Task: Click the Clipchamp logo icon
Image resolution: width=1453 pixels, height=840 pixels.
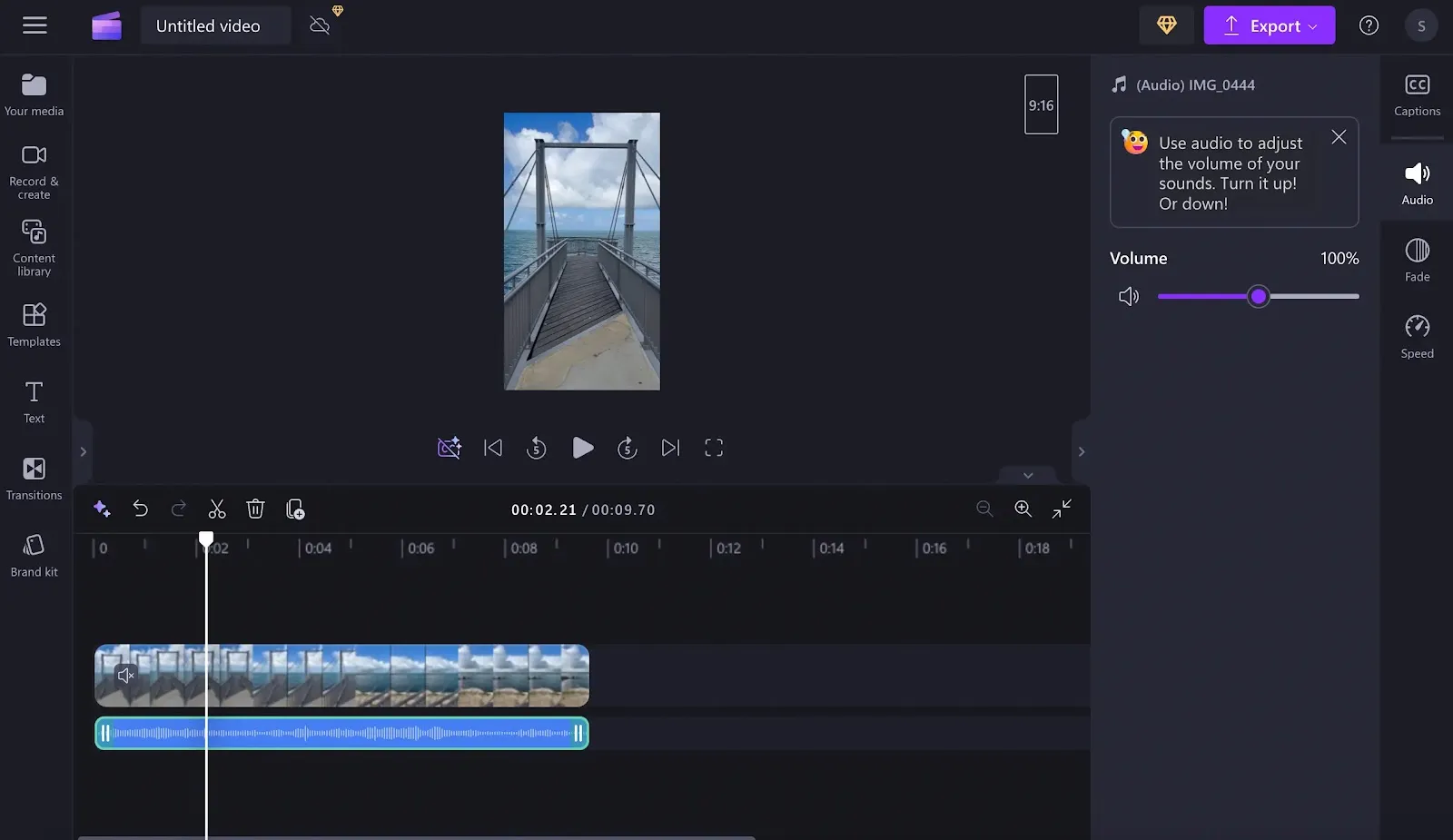Action: (106, 25)
